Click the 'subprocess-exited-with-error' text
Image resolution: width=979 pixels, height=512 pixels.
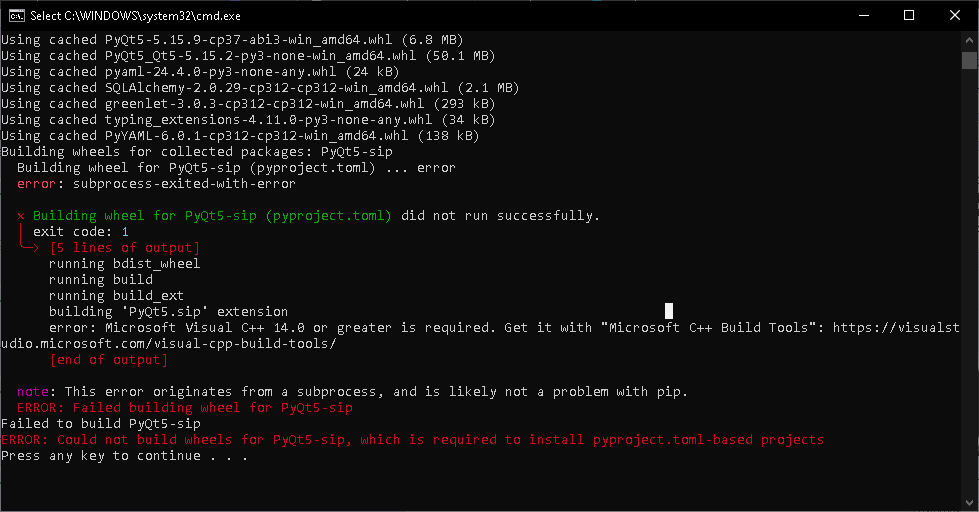click(x=184, y=184)
